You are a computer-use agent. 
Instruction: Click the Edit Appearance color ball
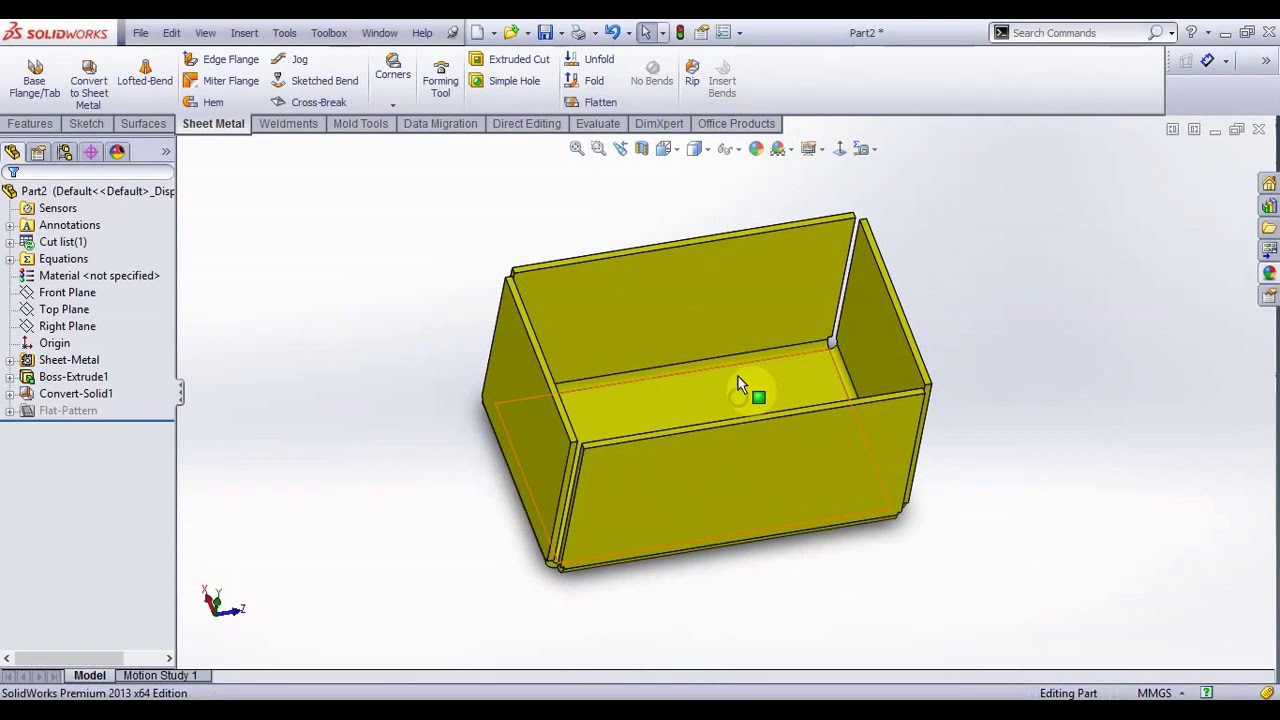click(756, 149)
